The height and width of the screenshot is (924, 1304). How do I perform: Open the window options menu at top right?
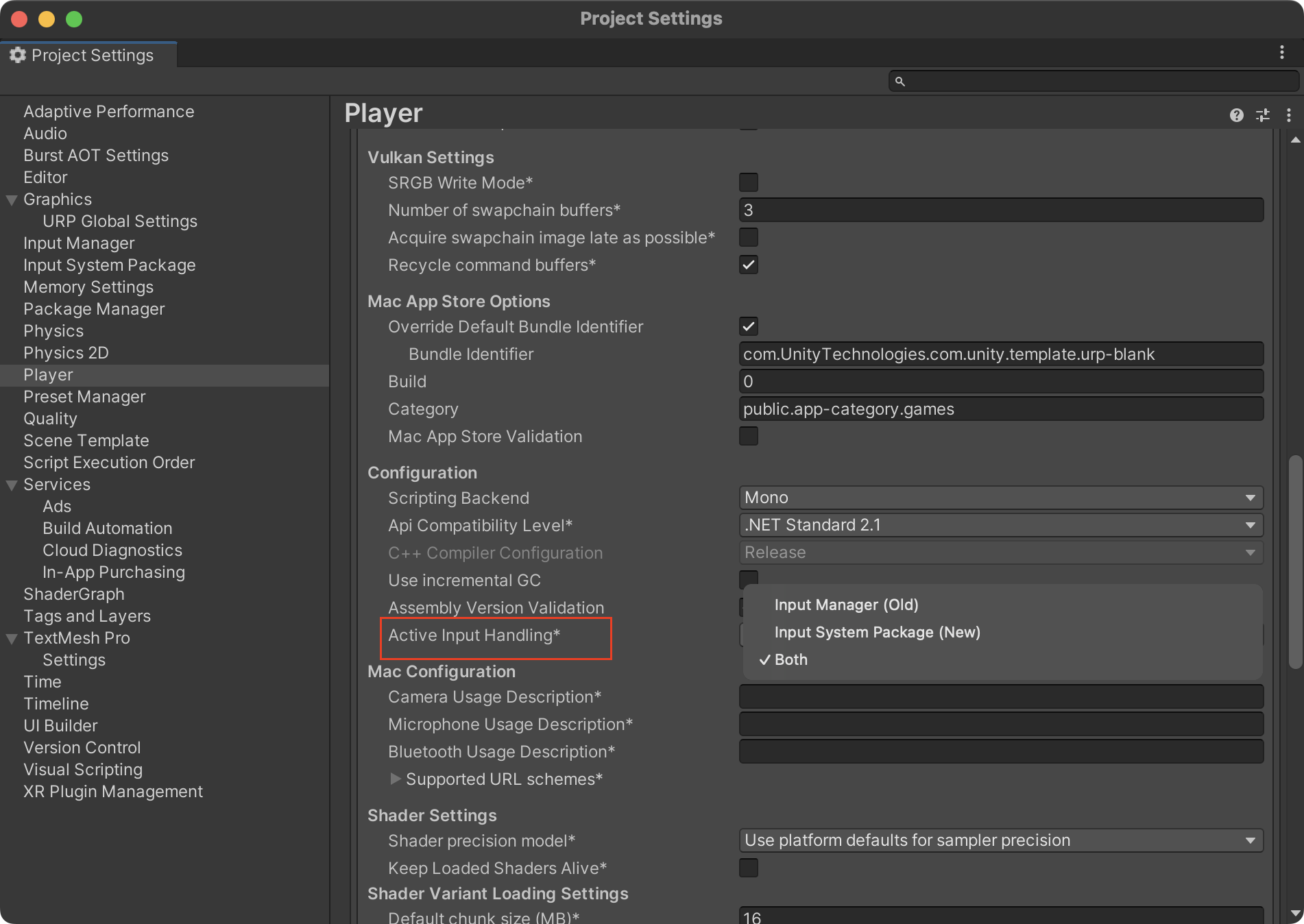coord(1281,53)
